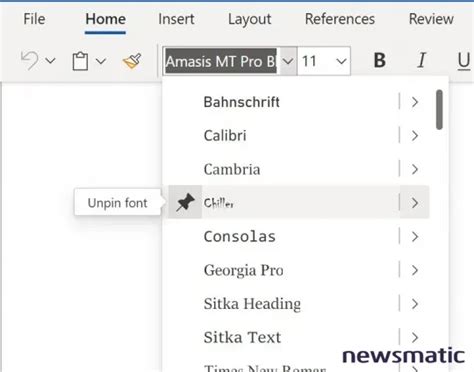The width and height of the screenshot is (474, 372).
Task: Expand Chiller font variants chevron
Action: (x=415, y=203)
